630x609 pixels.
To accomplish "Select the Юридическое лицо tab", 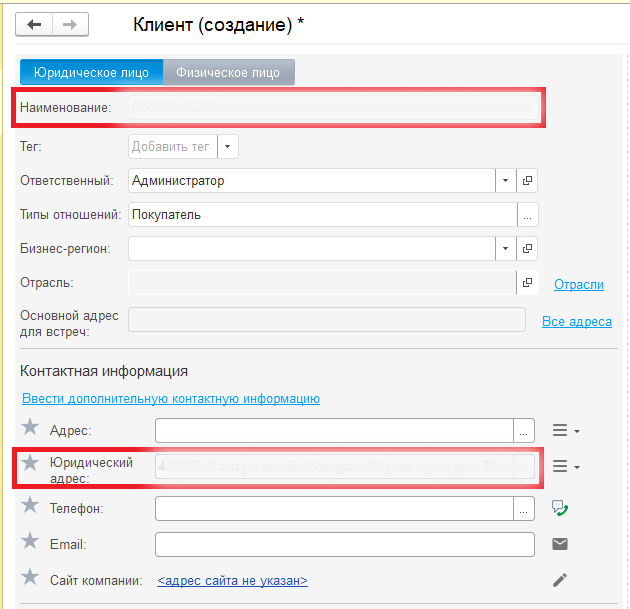I will click(91, 72).
